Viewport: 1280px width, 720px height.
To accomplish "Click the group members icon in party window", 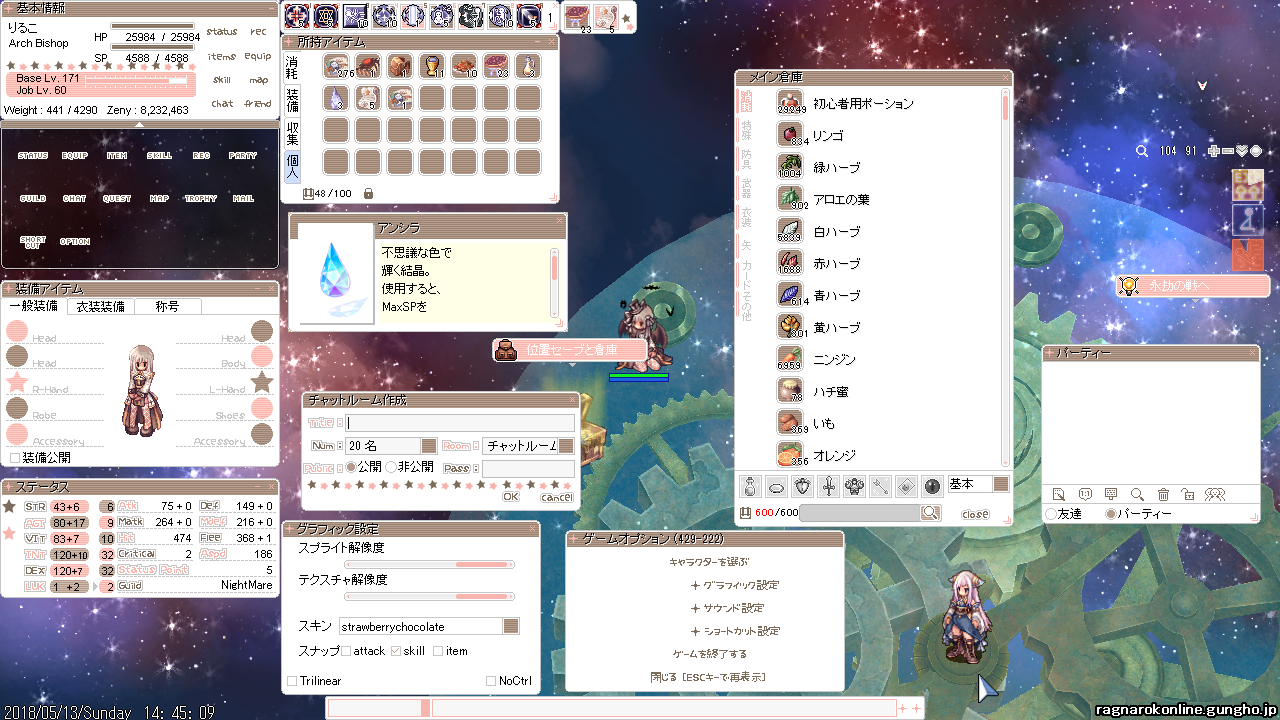I will click(x=1215, y=494).
